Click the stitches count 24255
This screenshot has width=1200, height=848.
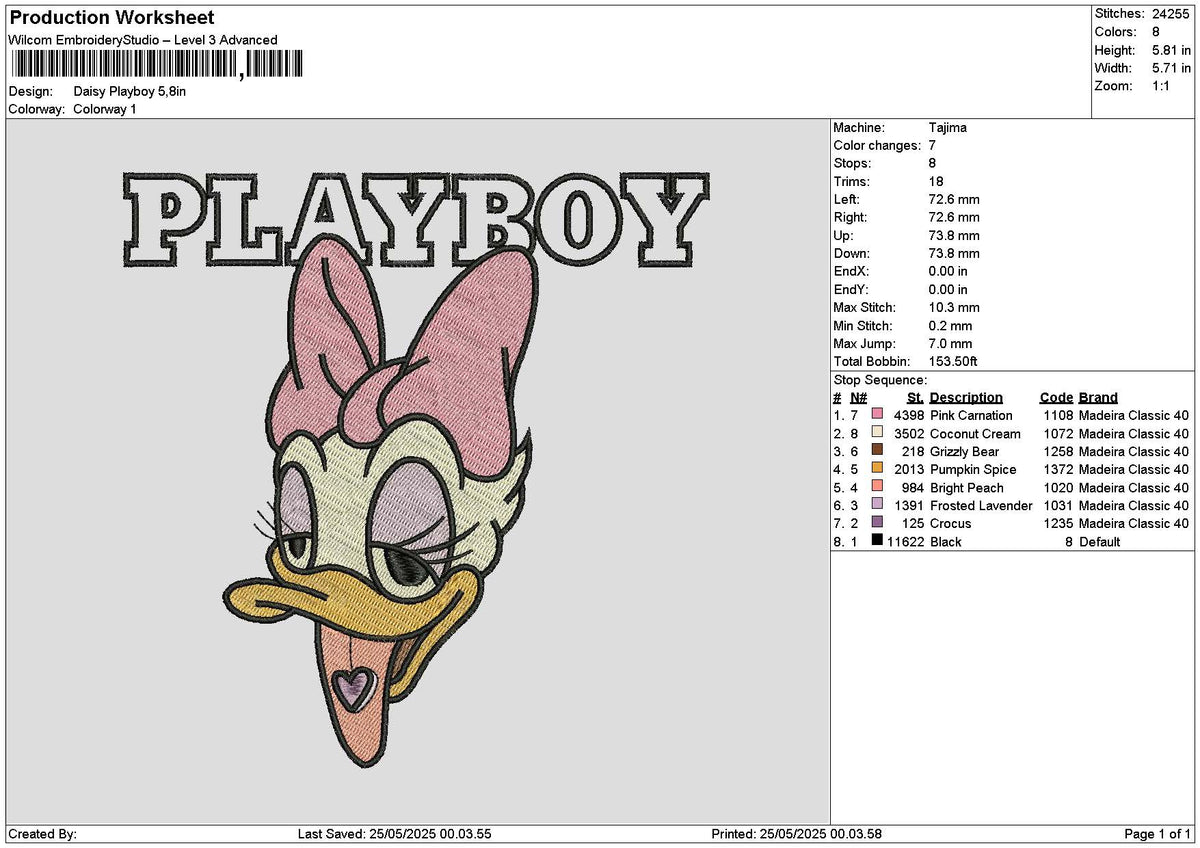1172,14
